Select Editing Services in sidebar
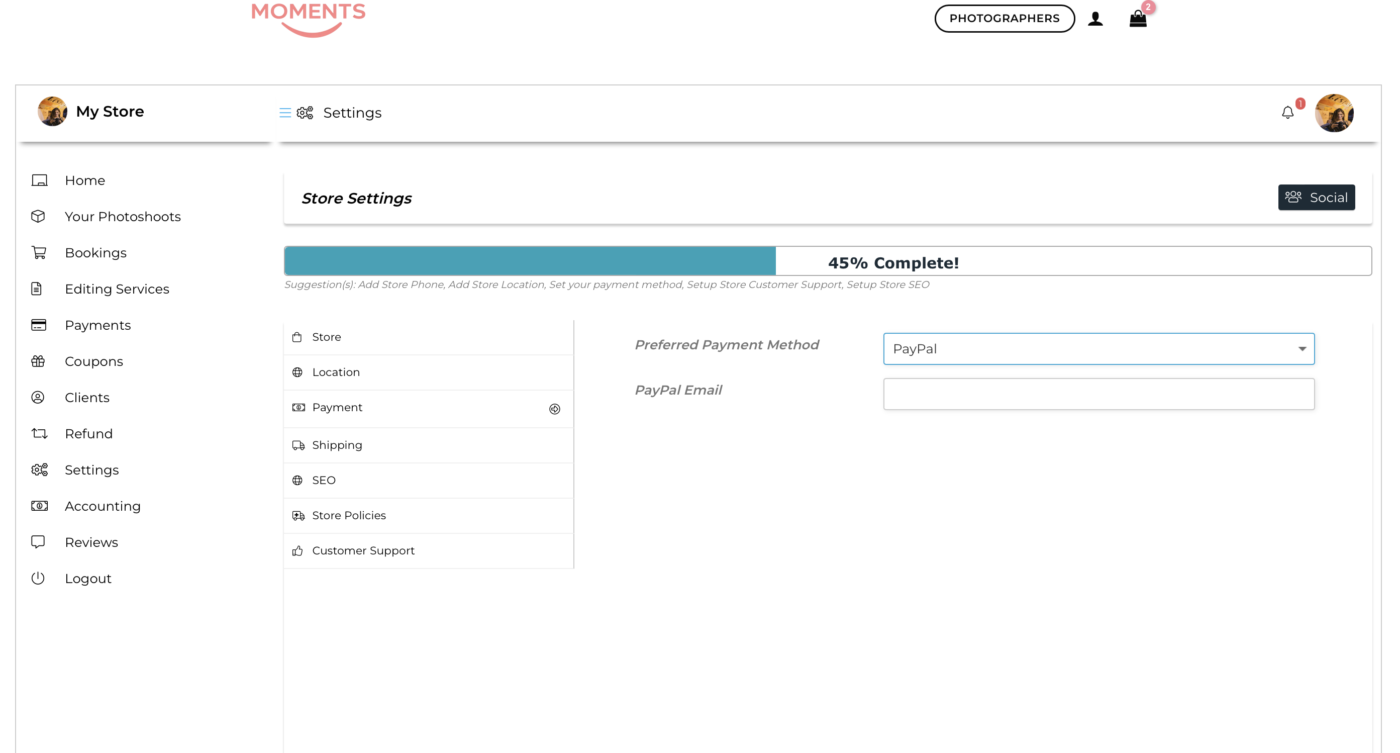This screenshot has width=1400, height=753. pyautogui.click(x=116, y=289)
